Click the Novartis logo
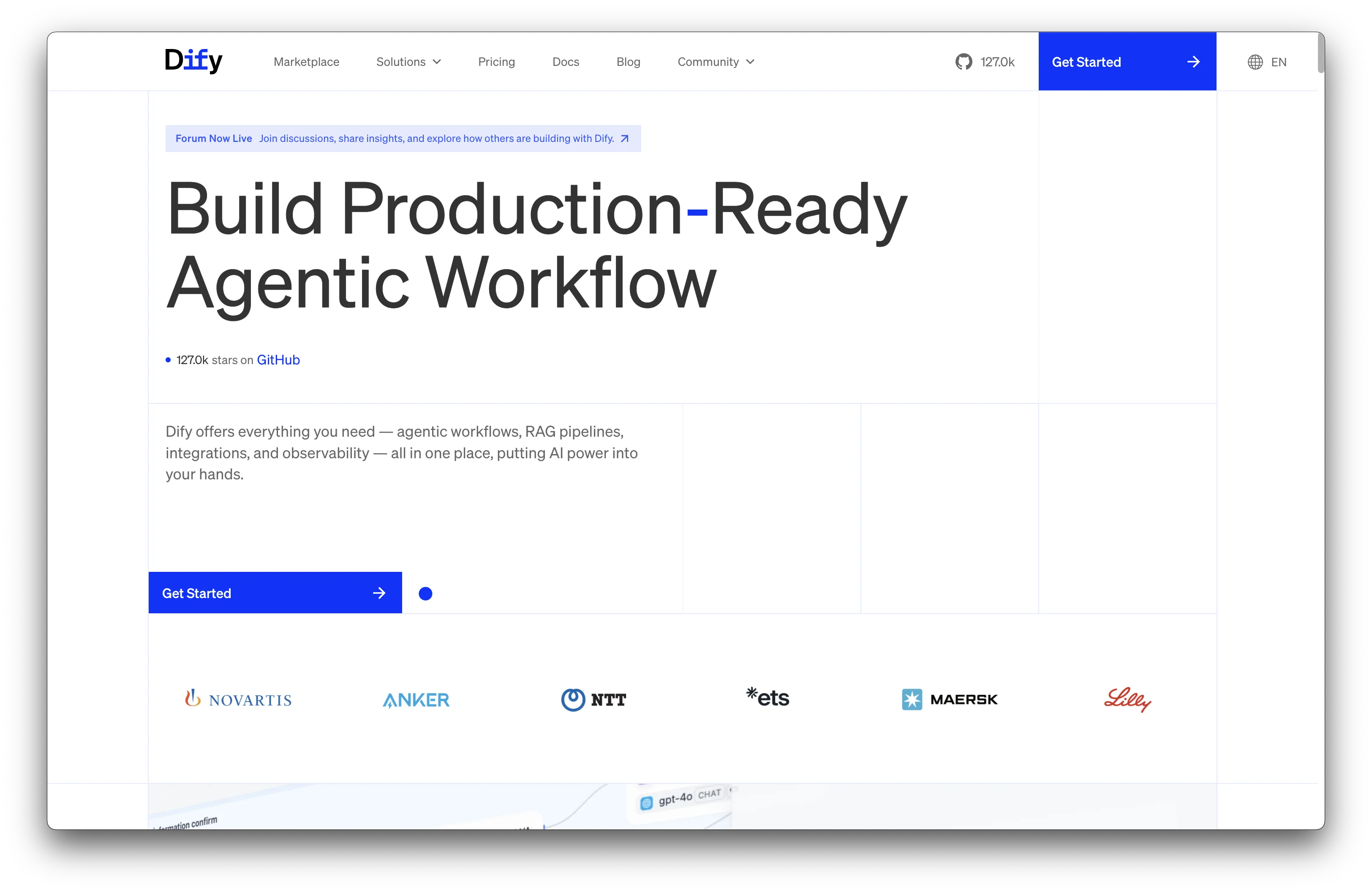The height and width of the screenshot is (892, 1372). point(238,699)
